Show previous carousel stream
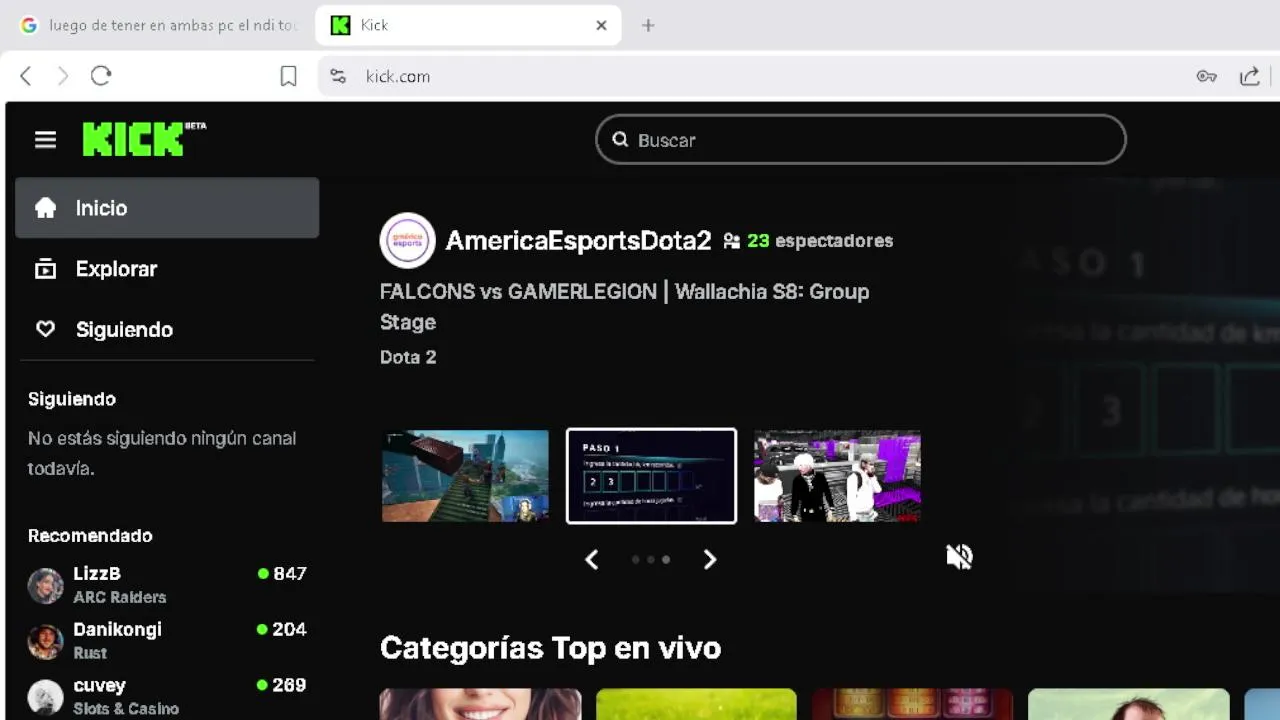 tap(592, 560)
